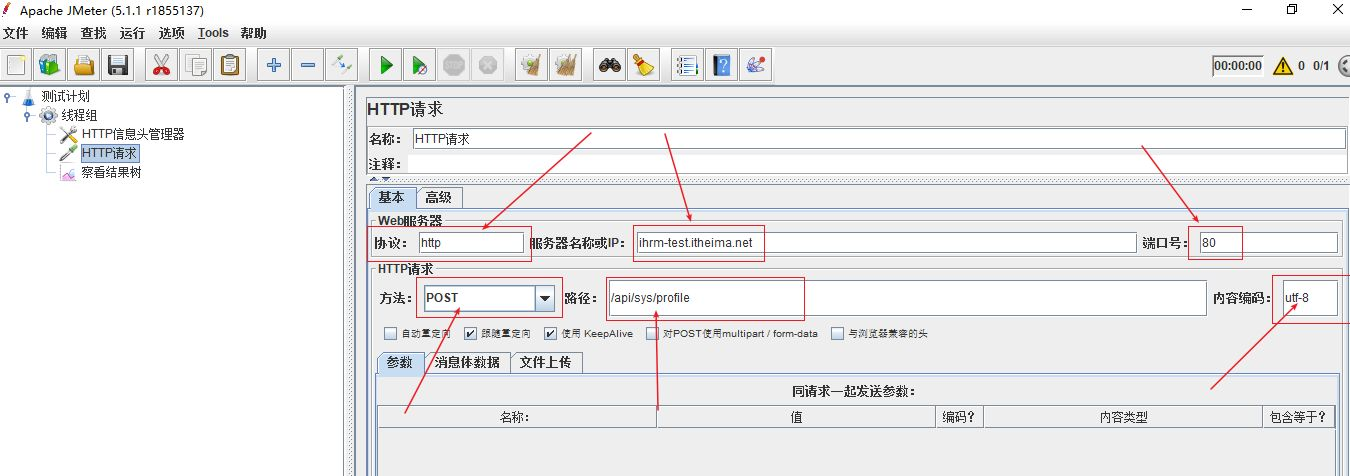Open the Function Helper list icon
Image resolution: width=1350 pixels, height=476 pixels.
(687, 66)
